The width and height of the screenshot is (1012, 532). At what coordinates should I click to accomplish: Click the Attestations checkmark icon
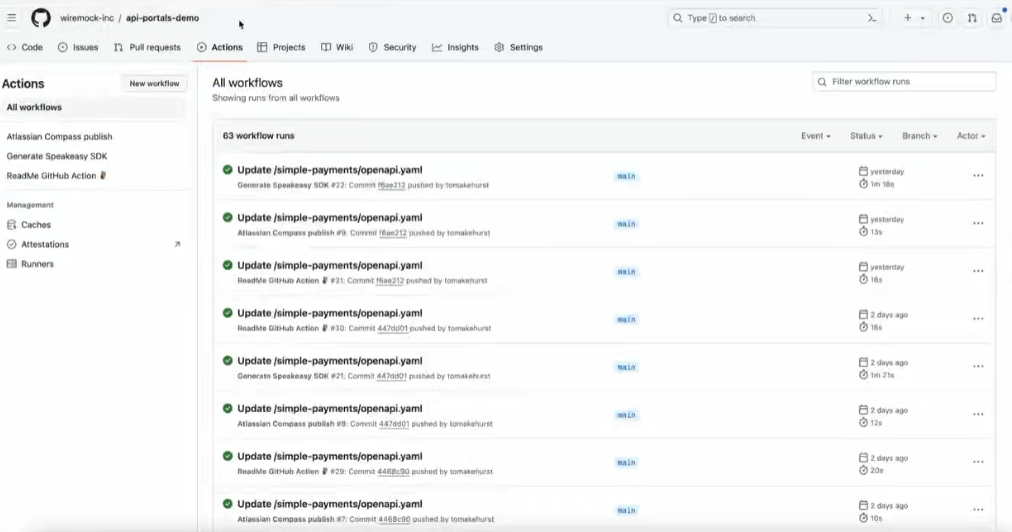click(x=12, y=244)
